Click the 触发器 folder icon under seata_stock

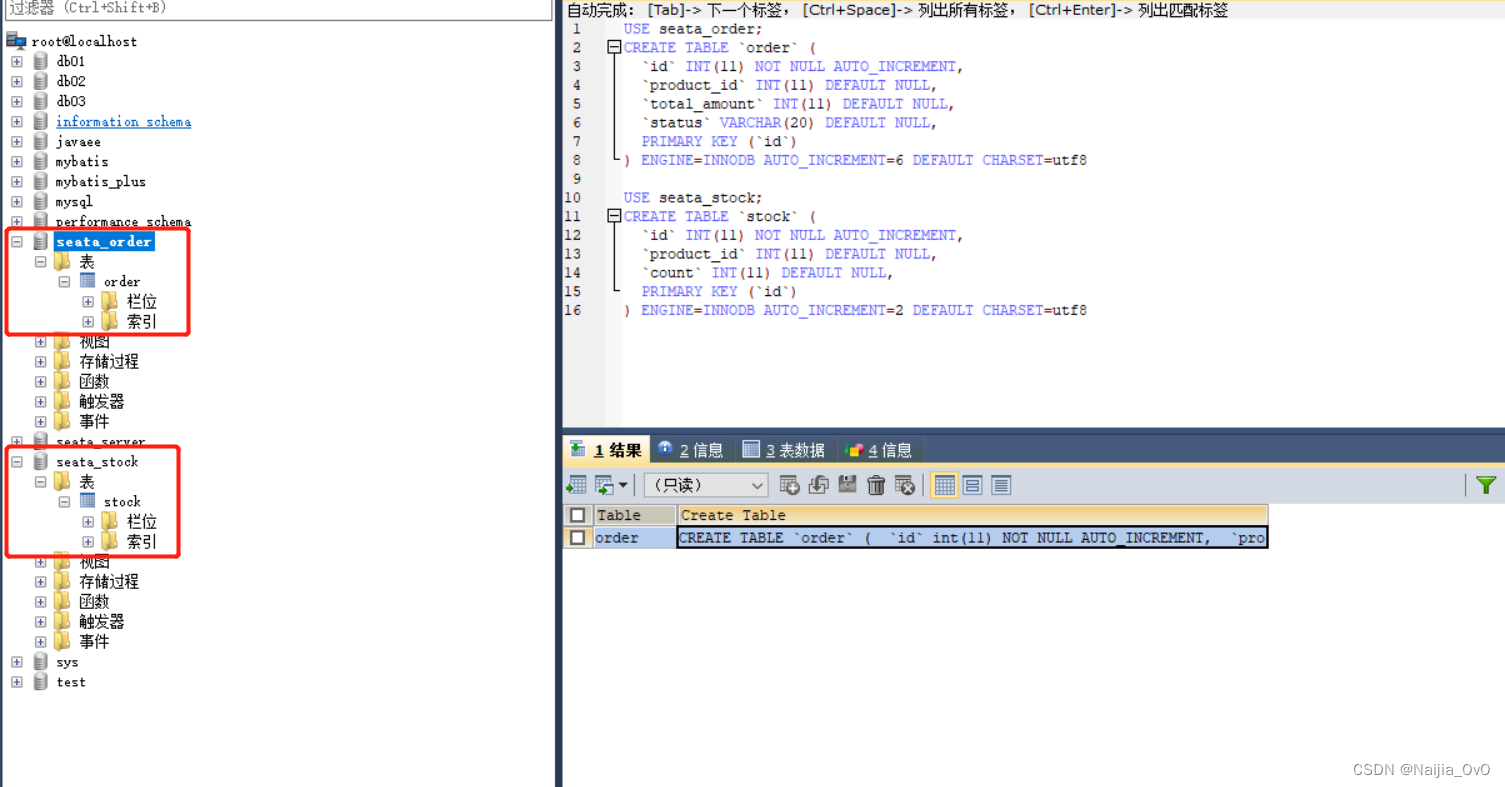63,621
